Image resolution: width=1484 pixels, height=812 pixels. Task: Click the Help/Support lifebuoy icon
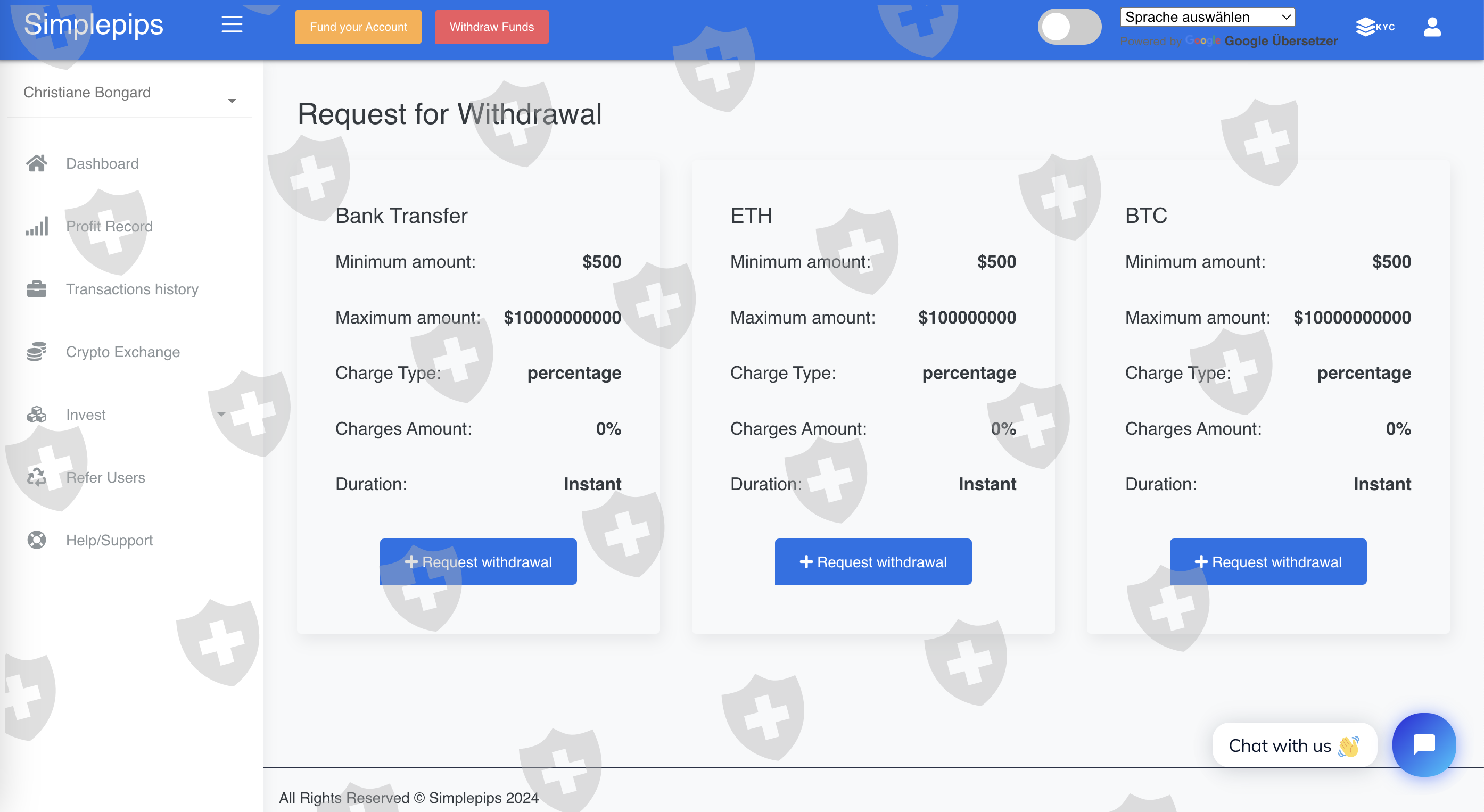coord(36,540)
